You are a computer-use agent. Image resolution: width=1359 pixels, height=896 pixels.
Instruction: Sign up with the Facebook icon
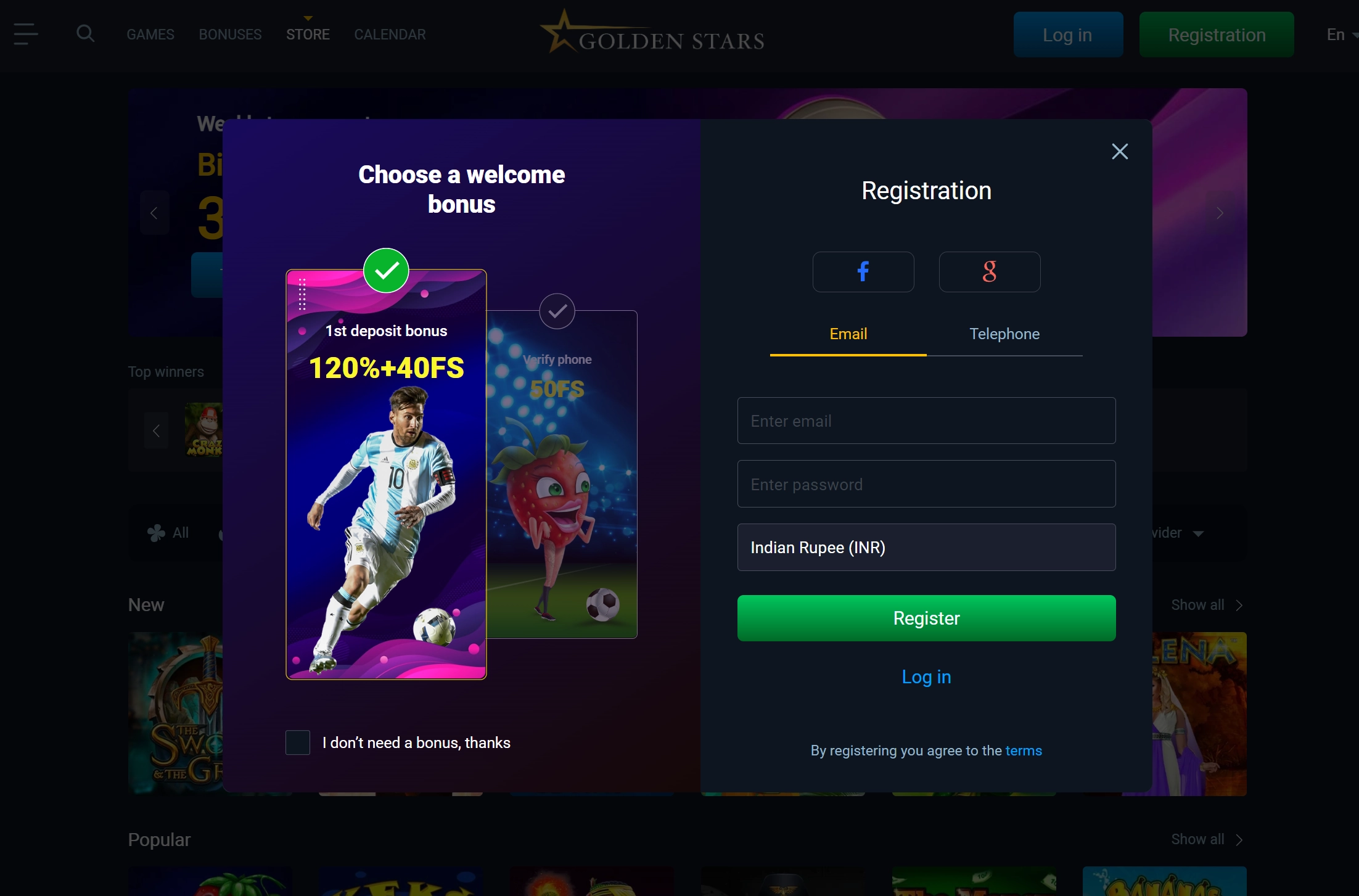pyautogui.click(x=863, y=272)
